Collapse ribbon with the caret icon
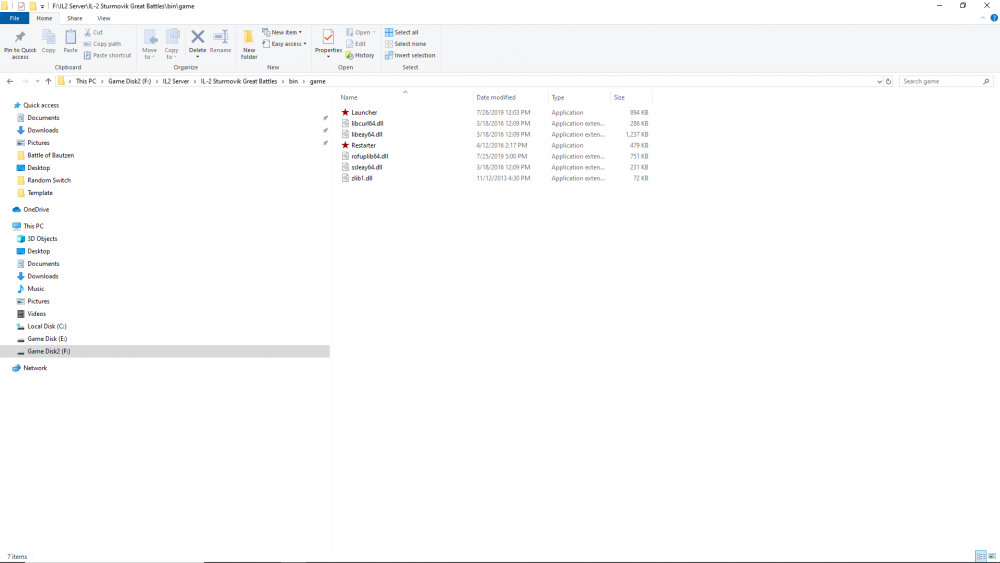This screenshot has width=1000, height=563. [x=982, y=18]
